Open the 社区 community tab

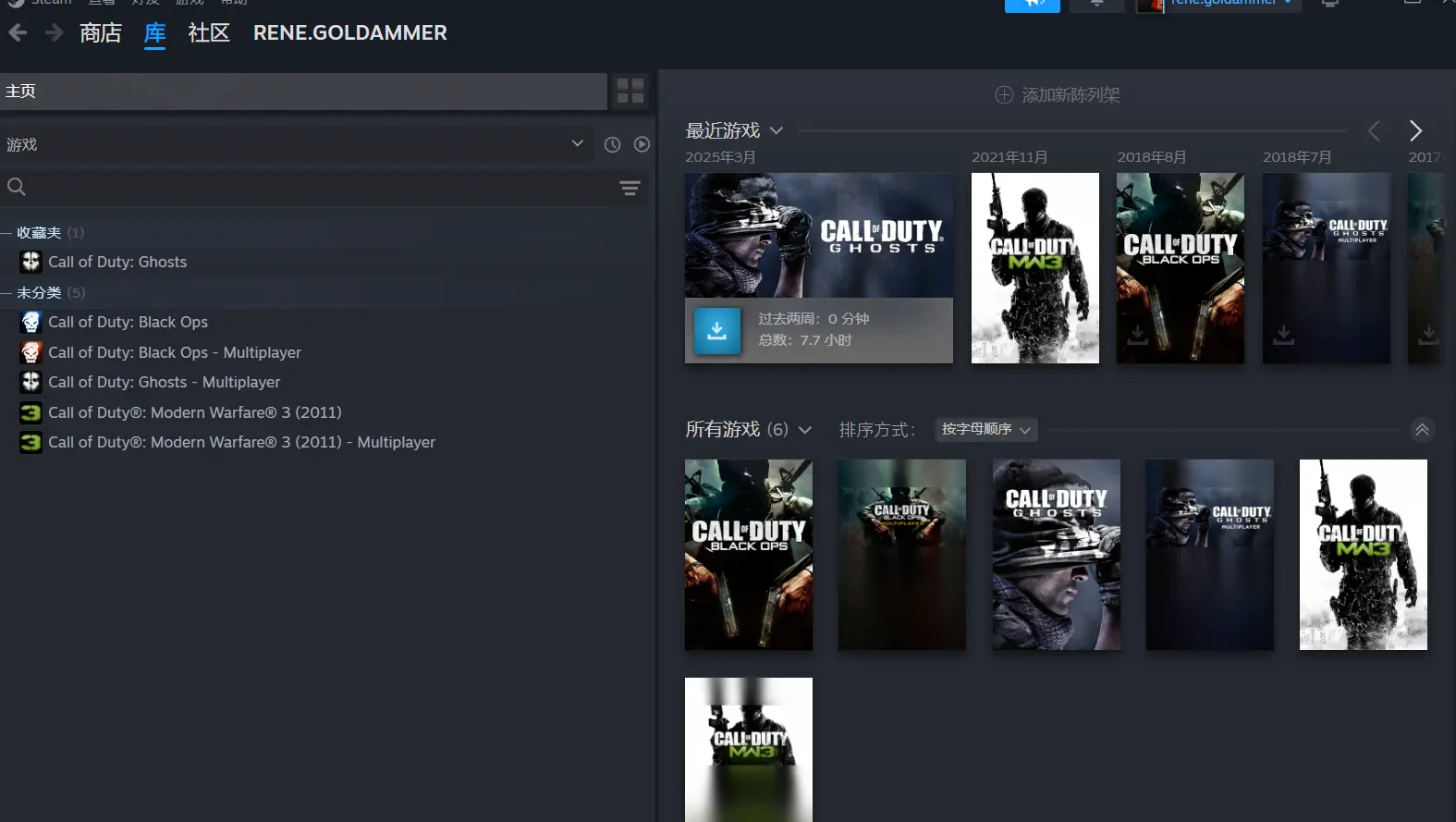pyautogui.click(x=209, y=33)
